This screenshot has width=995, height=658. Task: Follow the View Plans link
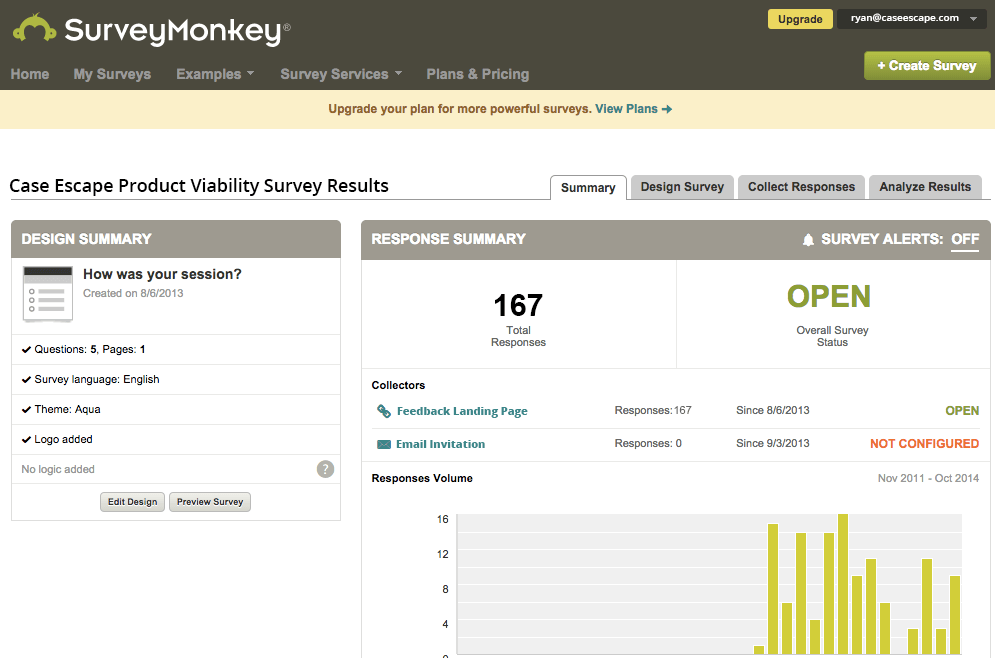[626, 109]
